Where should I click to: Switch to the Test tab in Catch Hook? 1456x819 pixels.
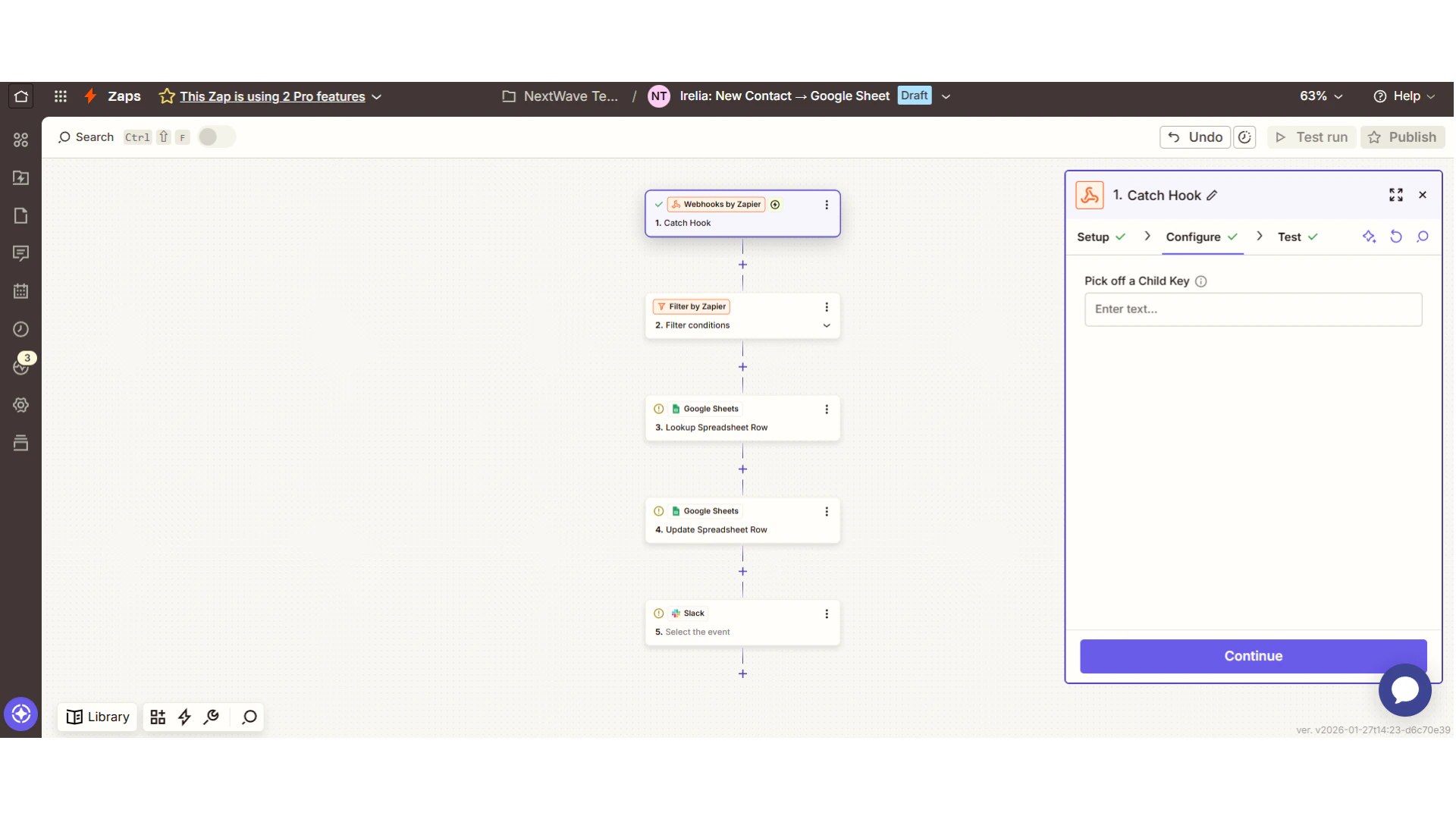[x=1289, y=237]
